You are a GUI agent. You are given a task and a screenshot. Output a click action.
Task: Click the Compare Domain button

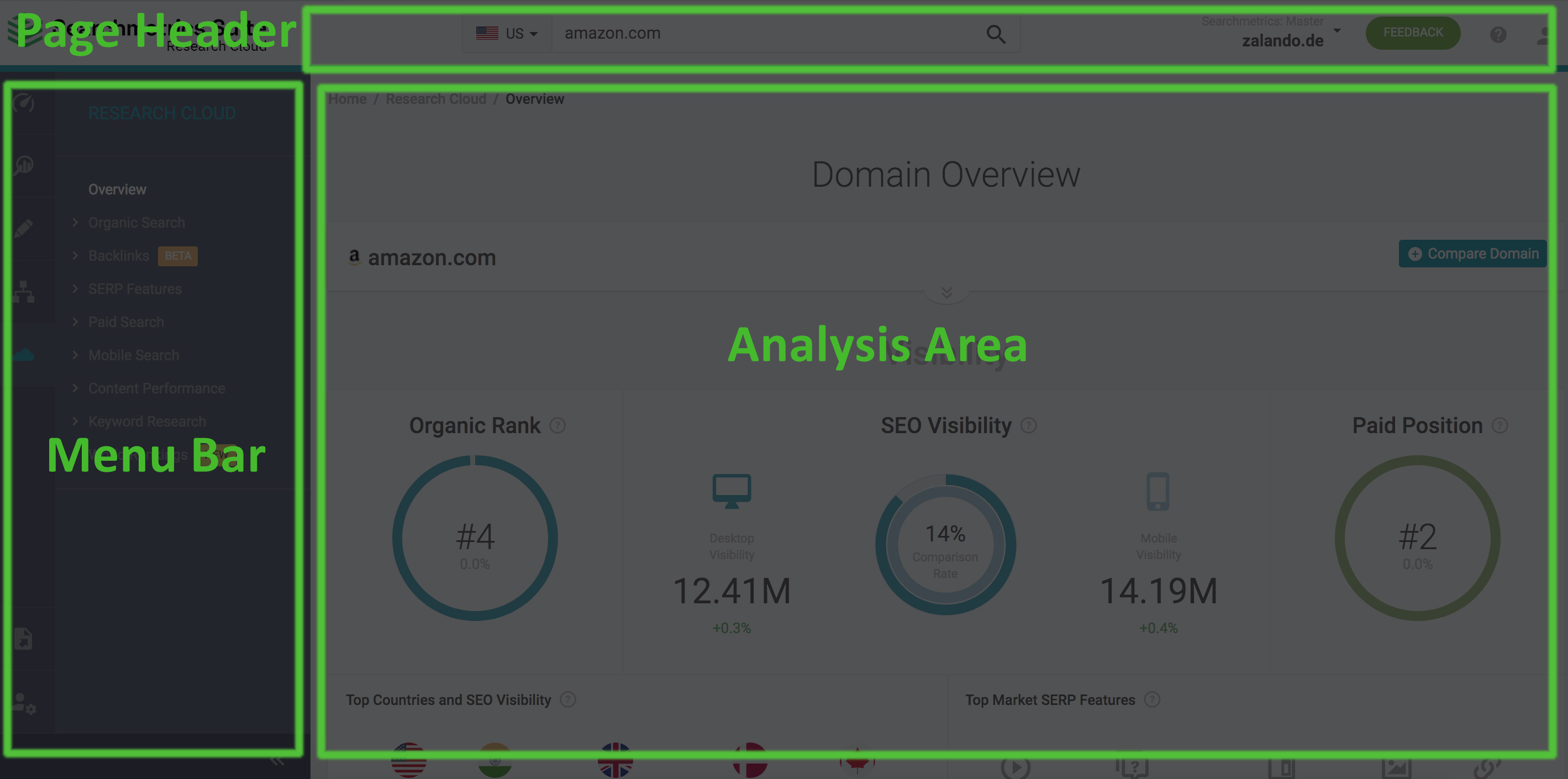point(1472,254)
